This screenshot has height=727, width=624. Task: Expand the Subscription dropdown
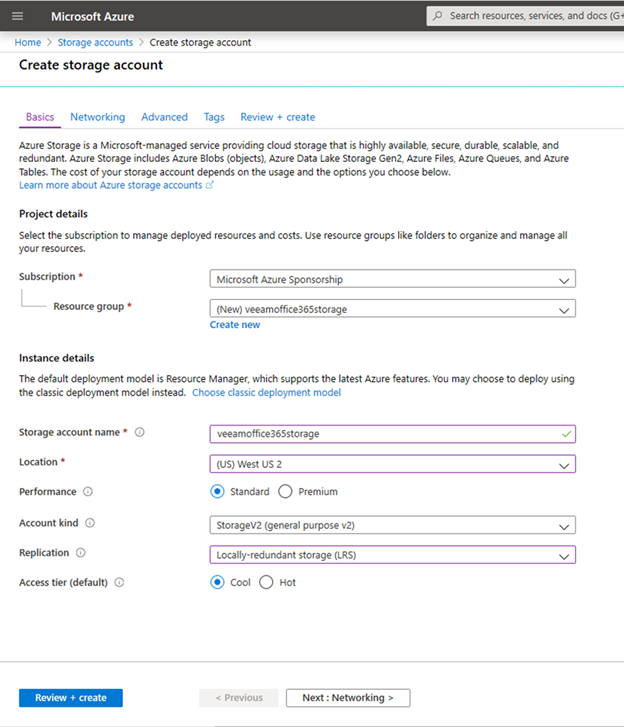pos(393,279)
